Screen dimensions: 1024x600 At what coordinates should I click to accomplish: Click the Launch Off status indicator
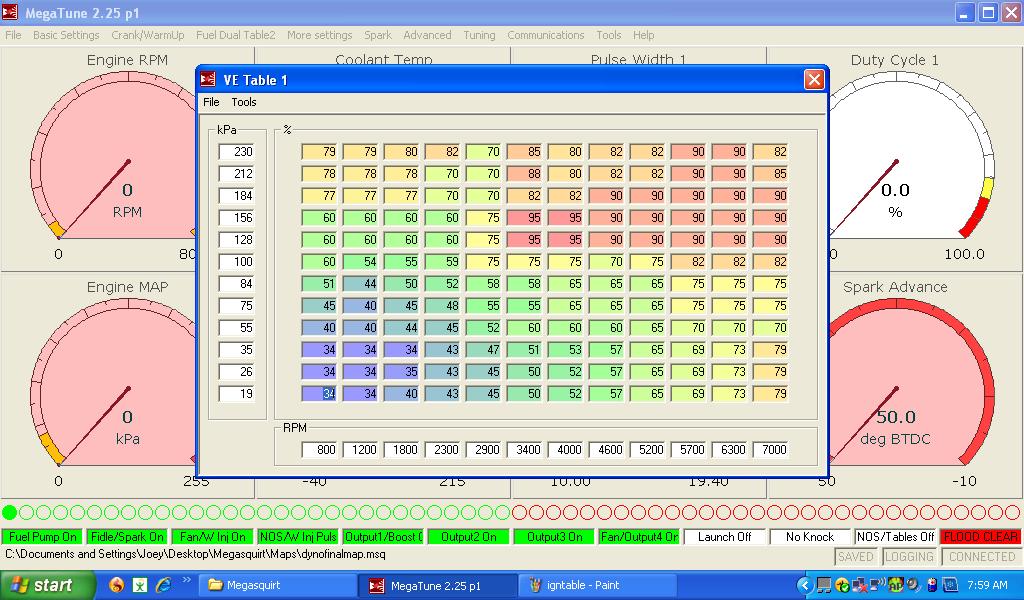tap(724, 537)
